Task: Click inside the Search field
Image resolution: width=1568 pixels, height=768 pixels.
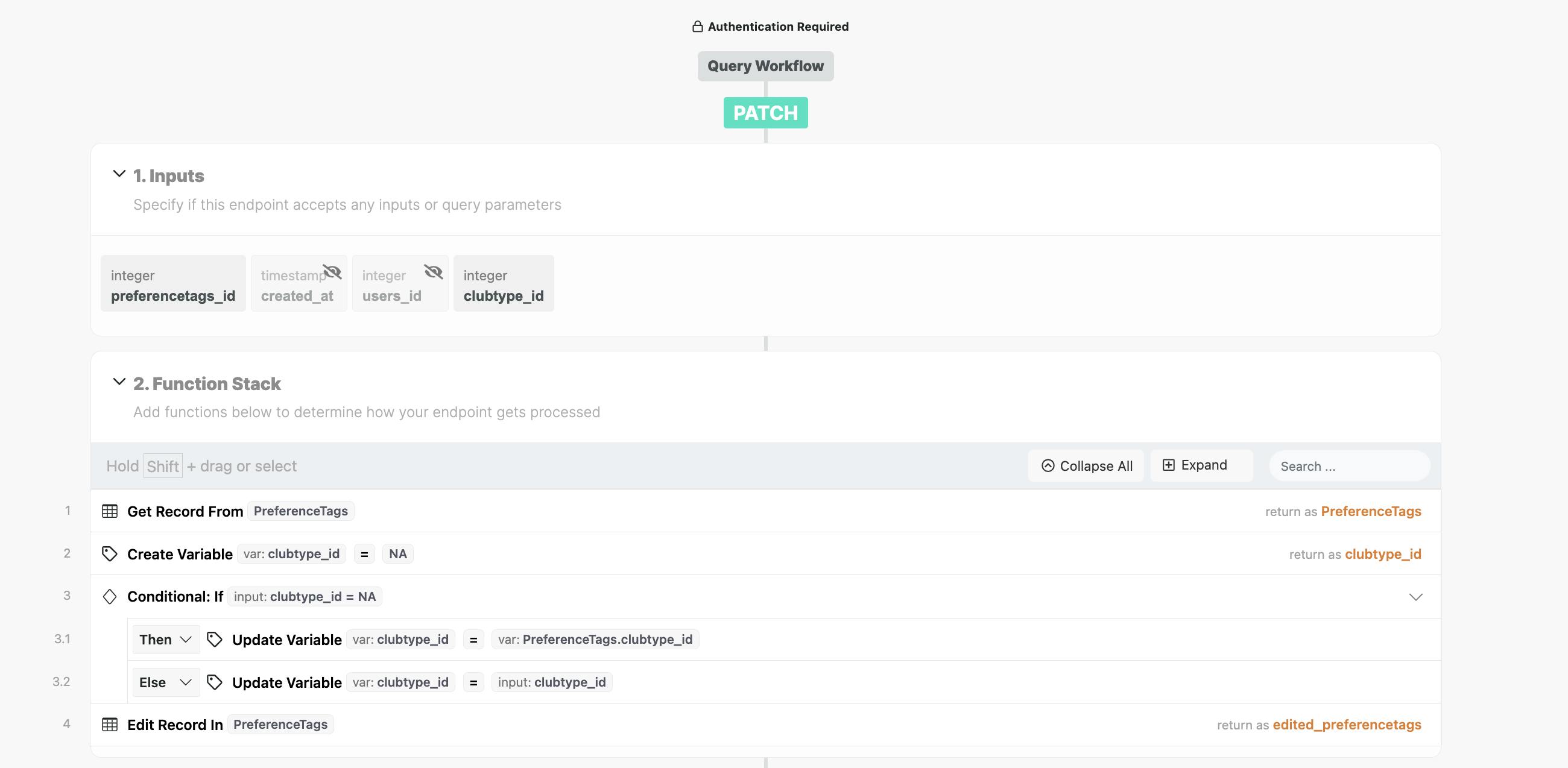Action: [x=1349, y=466]
